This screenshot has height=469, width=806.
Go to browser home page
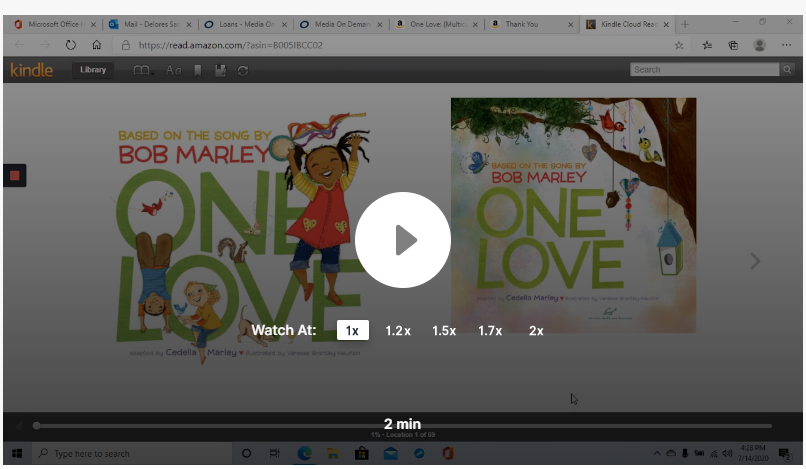tap(97, 45)
